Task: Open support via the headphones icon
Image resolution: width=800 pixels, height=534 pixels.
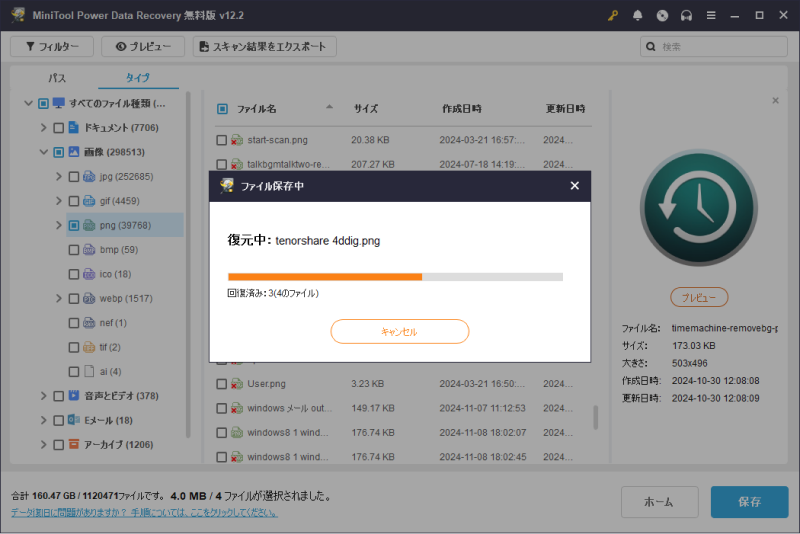Action: pyautogui.click(x=687, y=16)
